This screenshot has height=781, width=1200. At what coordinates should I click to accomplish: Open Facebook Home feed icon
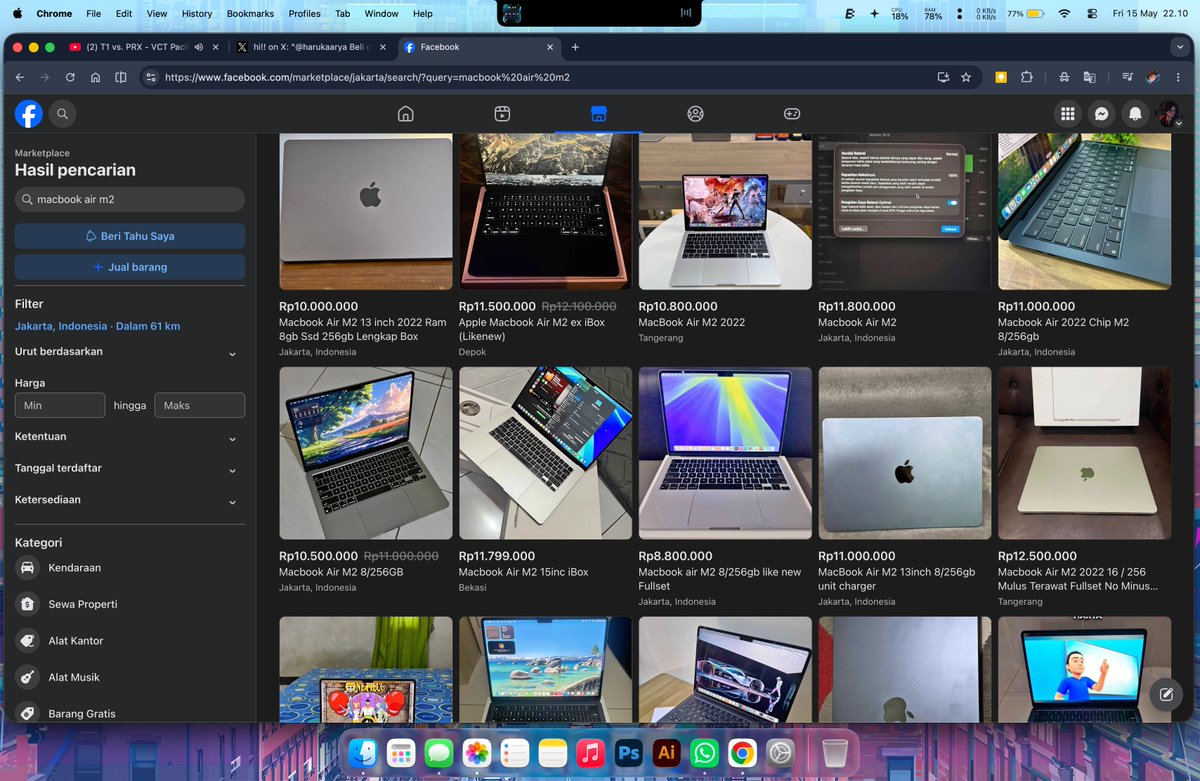406,114
